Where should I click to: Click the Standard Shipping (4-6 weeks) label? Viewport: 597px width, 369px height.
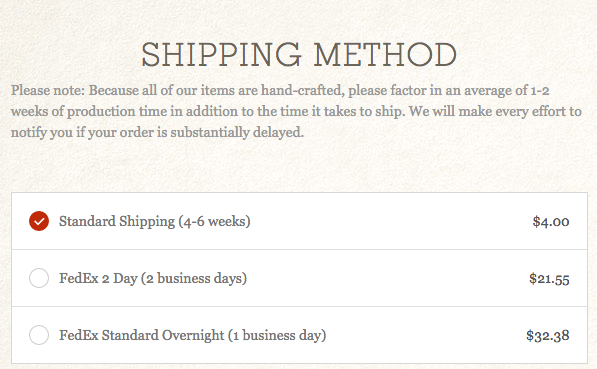point(155,222)
